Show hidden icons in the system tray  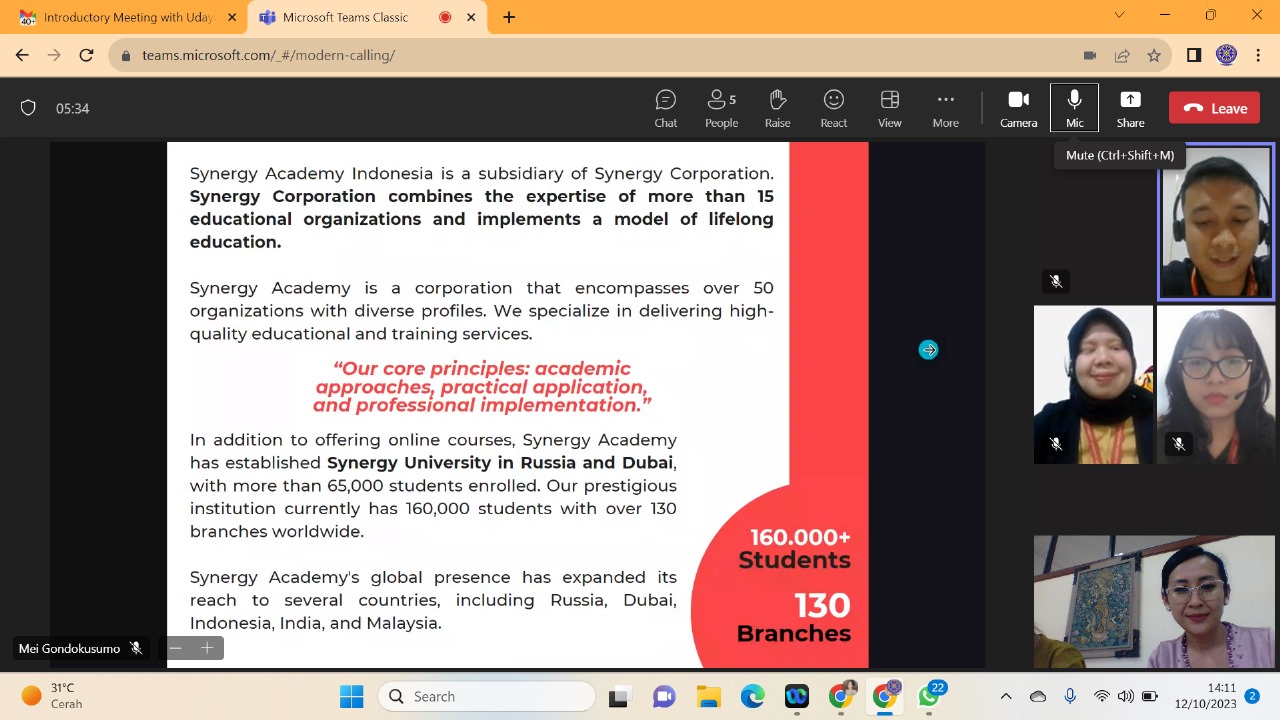point(1006,696)
